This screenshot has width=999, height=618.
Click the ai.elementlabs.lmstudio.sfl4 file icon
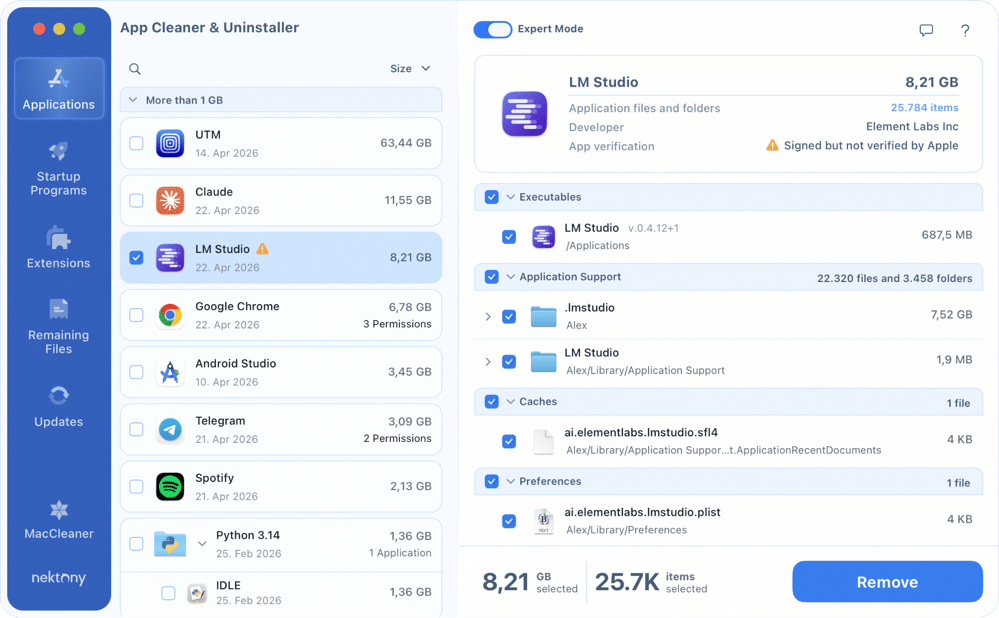point(543,441)
